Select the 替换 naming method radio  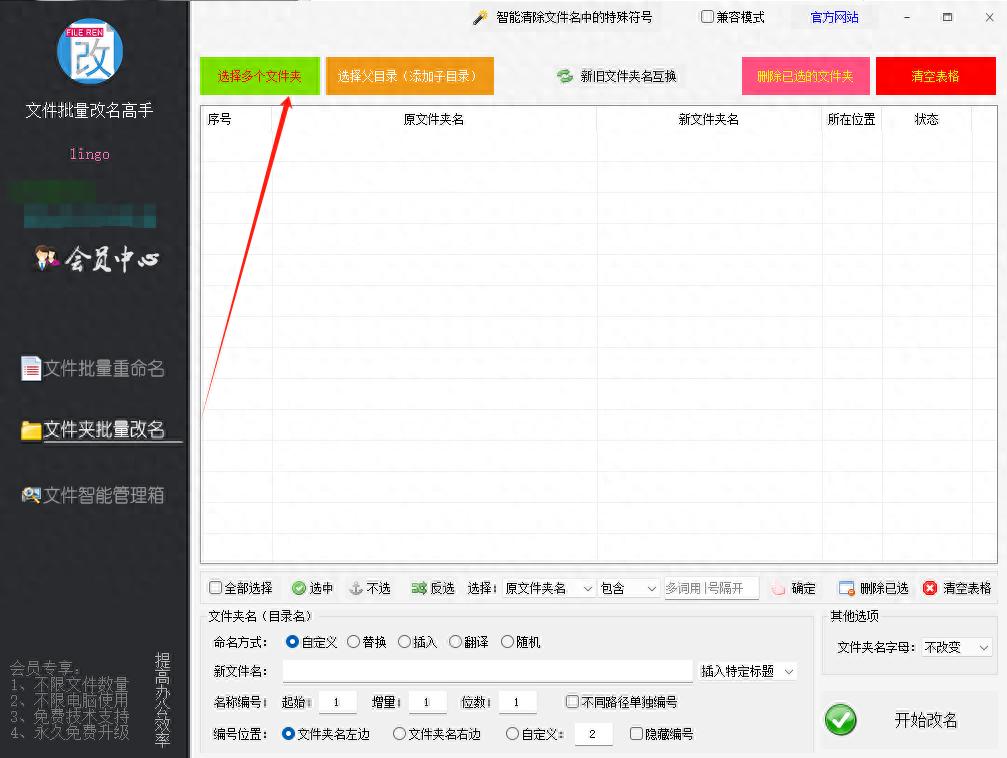(353, 642)
